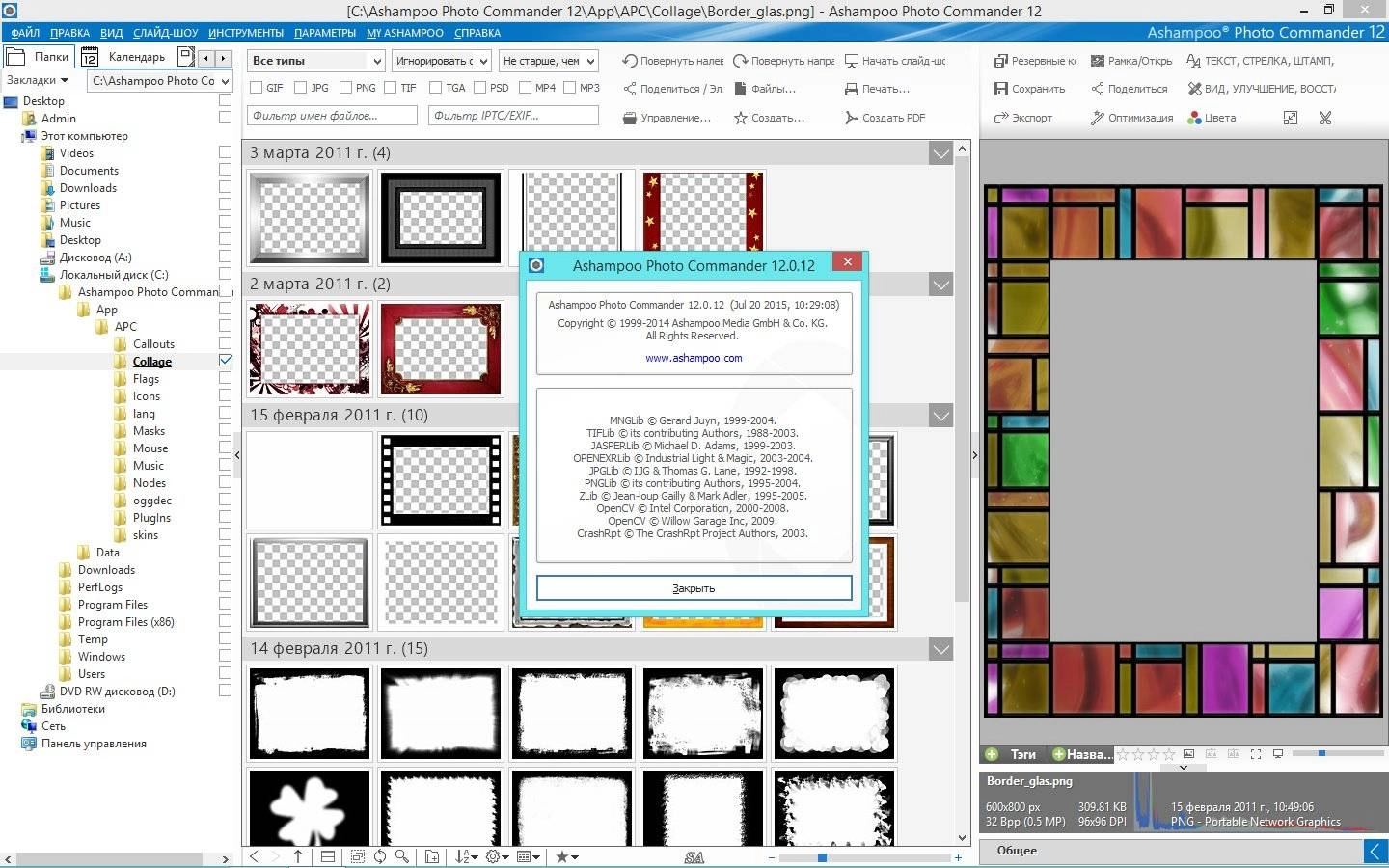Tick the TIF file type checkbox
This screenshot has height=868, width=1389.
[391, 88]
